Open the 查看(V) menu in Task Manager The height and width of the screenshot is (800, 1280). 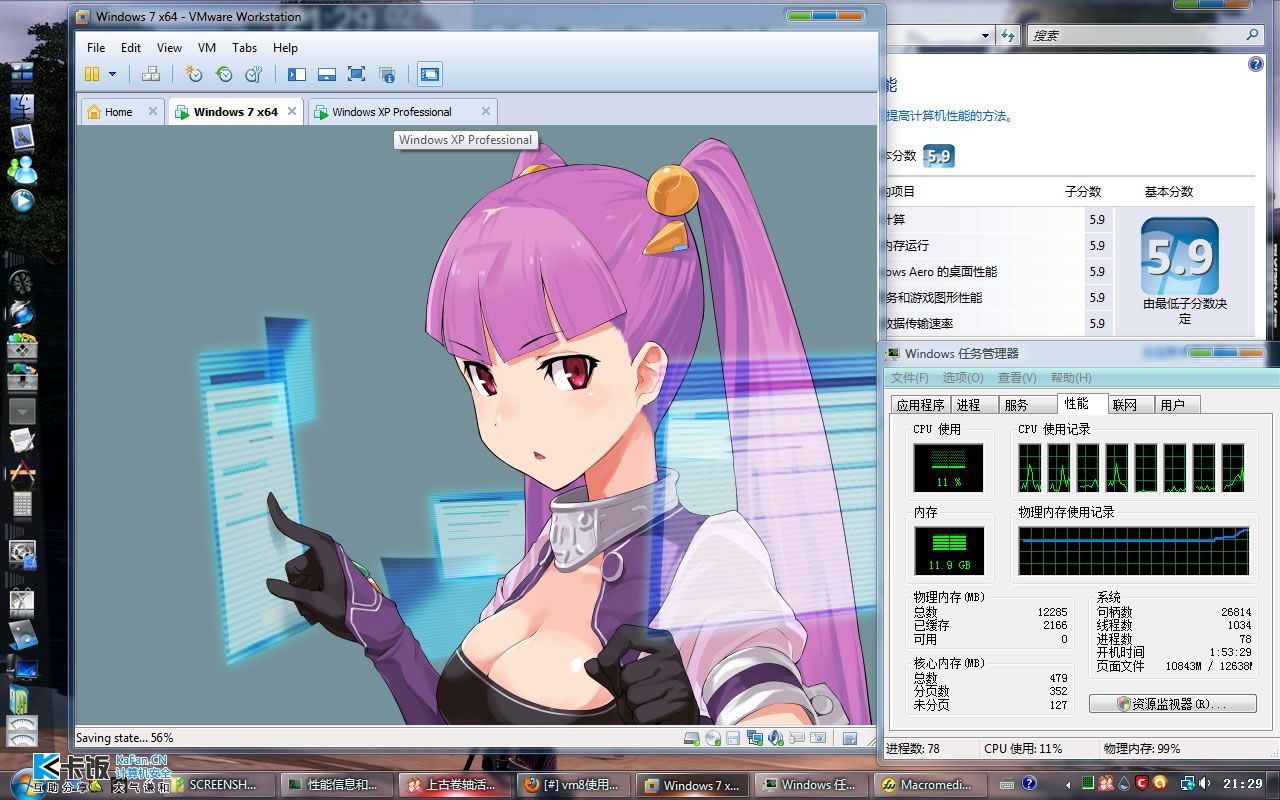point(1017,378)
